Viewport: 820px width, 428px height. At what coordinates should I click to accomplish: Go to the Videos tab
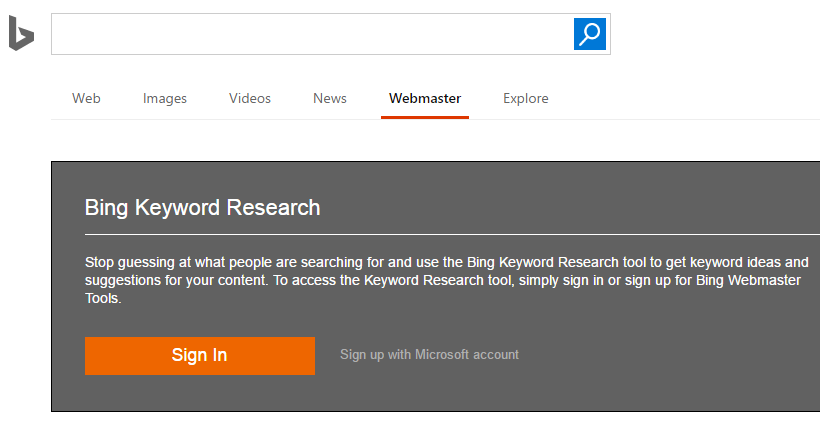click(x=249, y=98)
